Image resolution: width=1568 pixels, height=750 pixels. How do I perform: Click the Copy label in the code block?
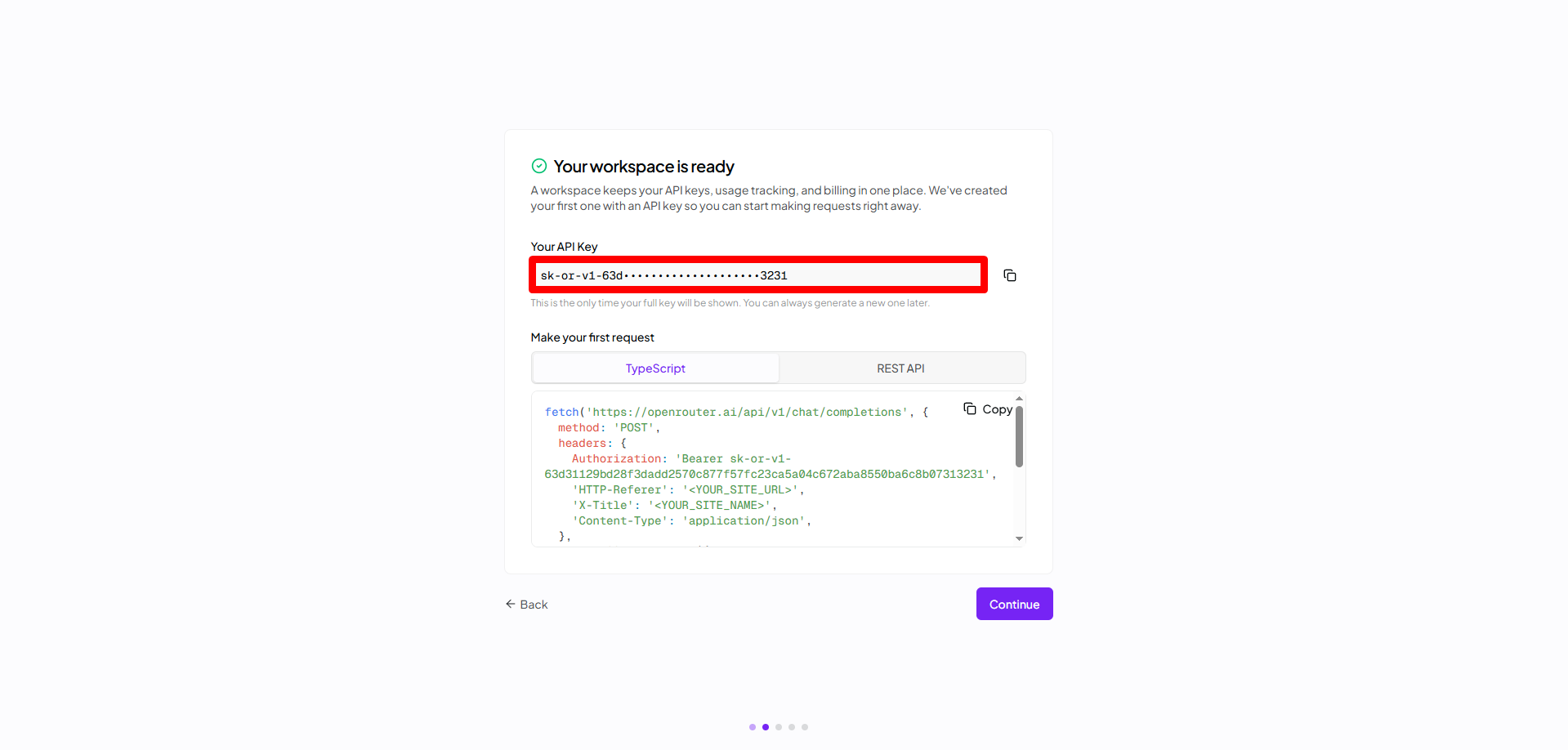(x=998, y=409)
